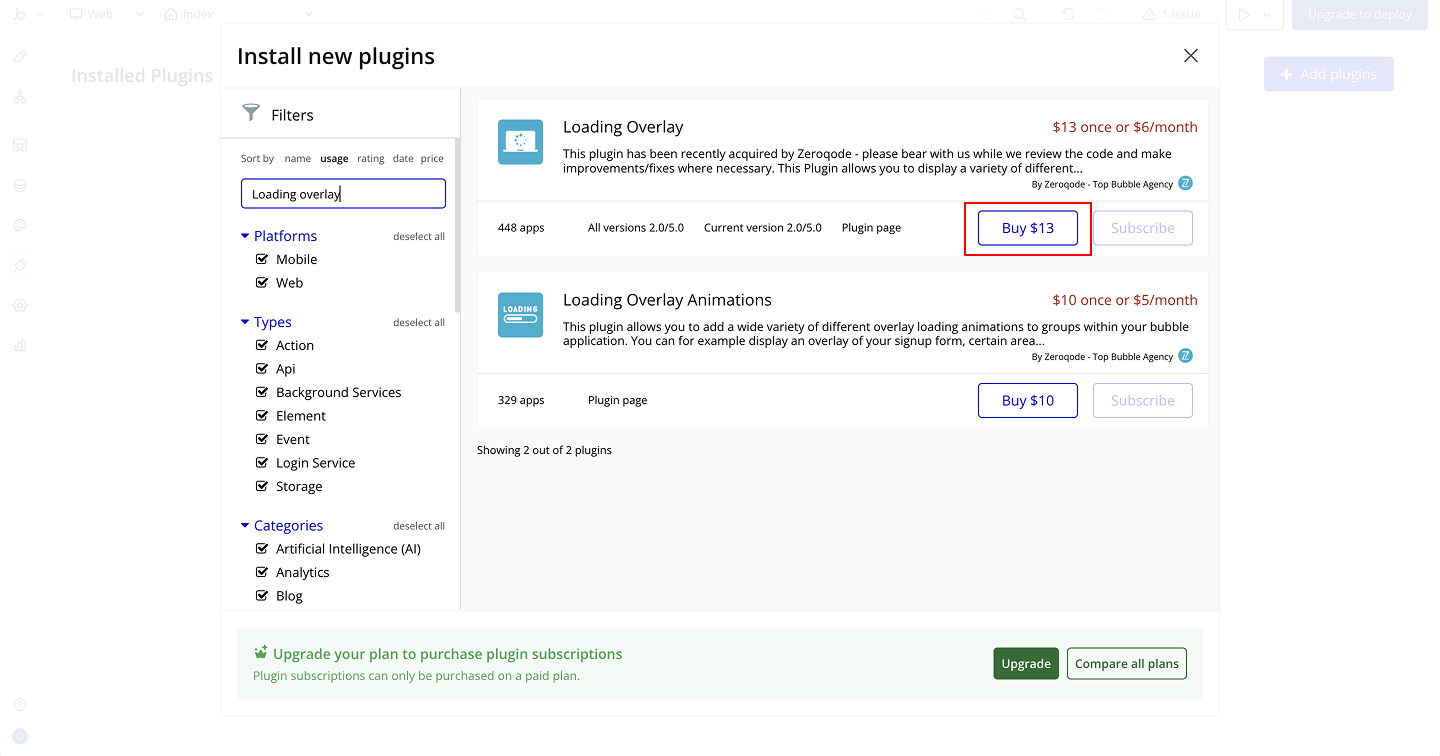Viewport: 1440px width, 756px height.
Task: Collapse the Categories filter section
Action: [x=245, y=526]
